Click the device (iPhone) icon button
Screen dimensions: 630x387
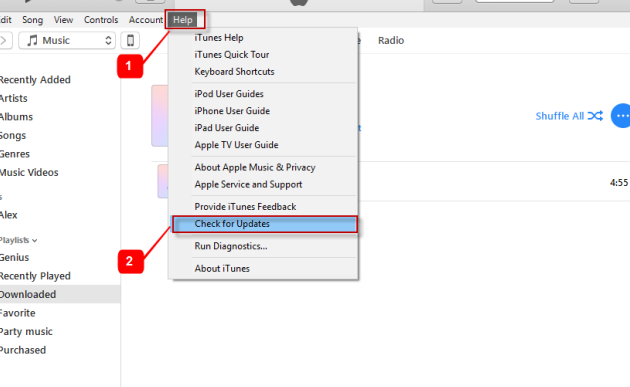click(130, 40)
